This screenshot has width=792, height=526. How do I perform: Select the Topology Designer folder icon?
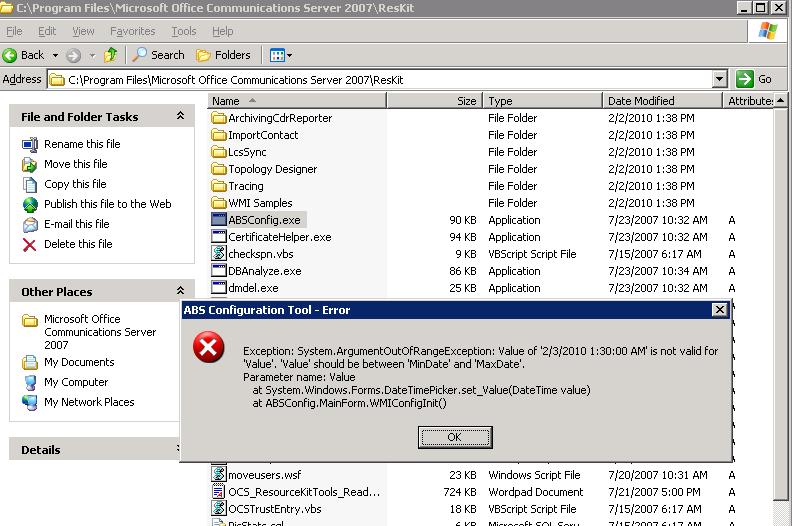[219, 169]
